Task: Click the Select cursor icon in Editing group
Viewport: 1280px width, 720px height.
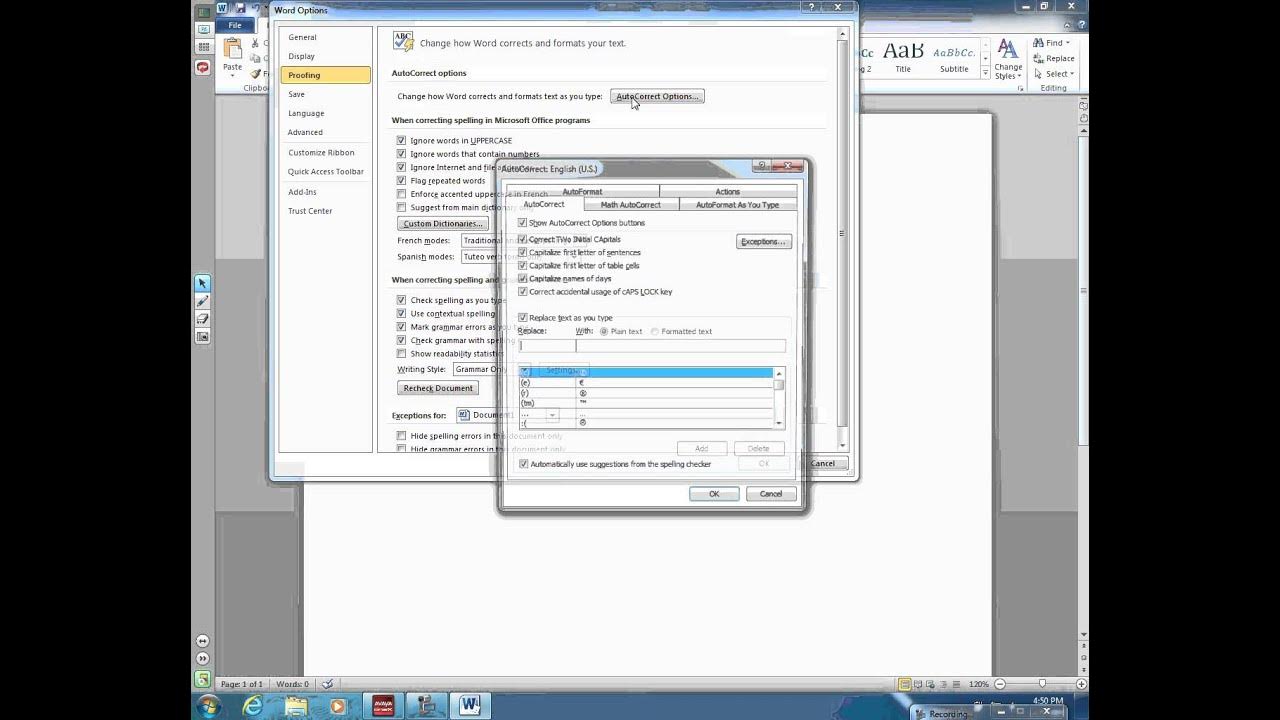Action: tap(1038, 73)
